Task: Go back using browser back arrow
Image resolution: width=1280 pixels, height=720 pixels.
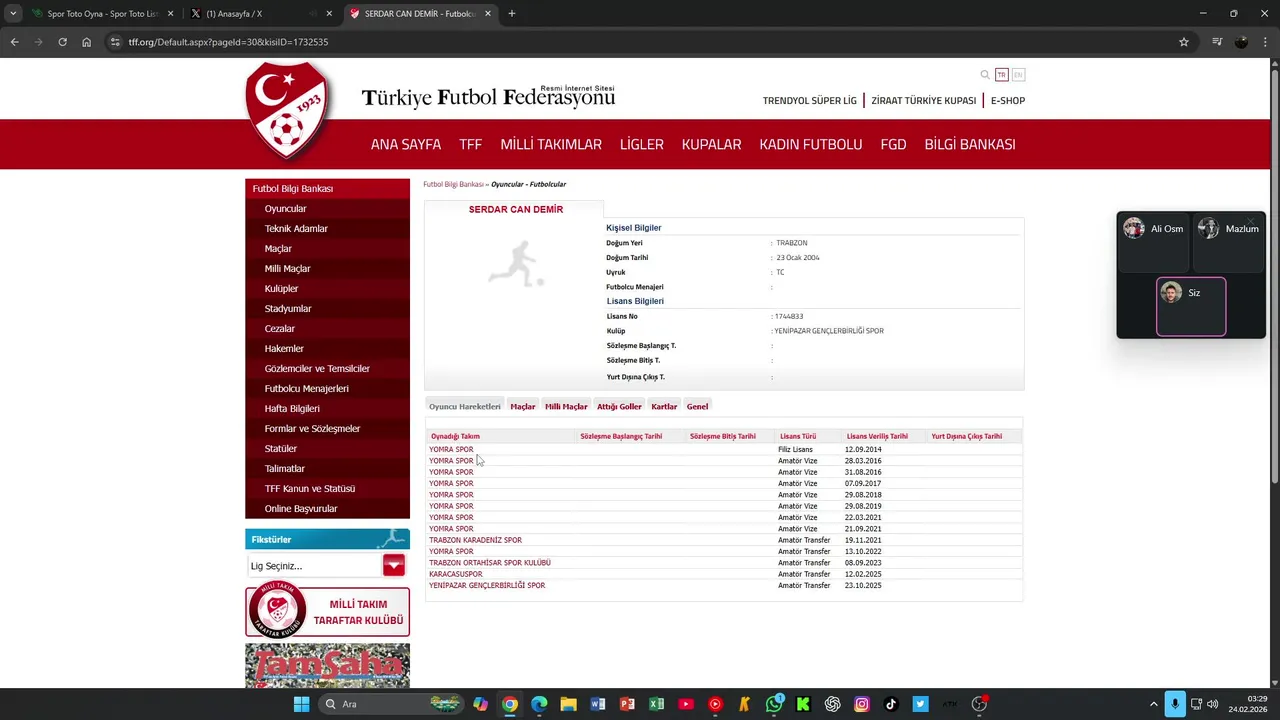Action: [x=14, y=42]
